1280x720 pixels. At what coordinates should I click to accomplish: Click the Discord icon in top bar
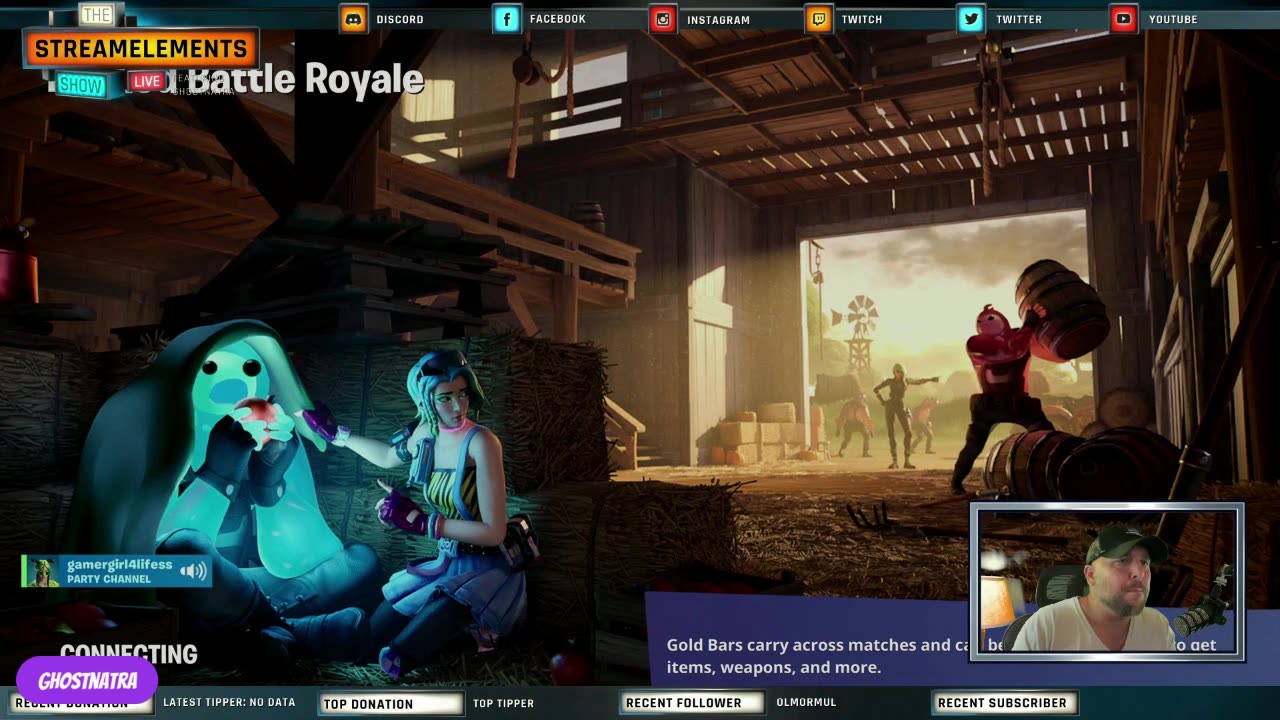[x=353, y=19]
